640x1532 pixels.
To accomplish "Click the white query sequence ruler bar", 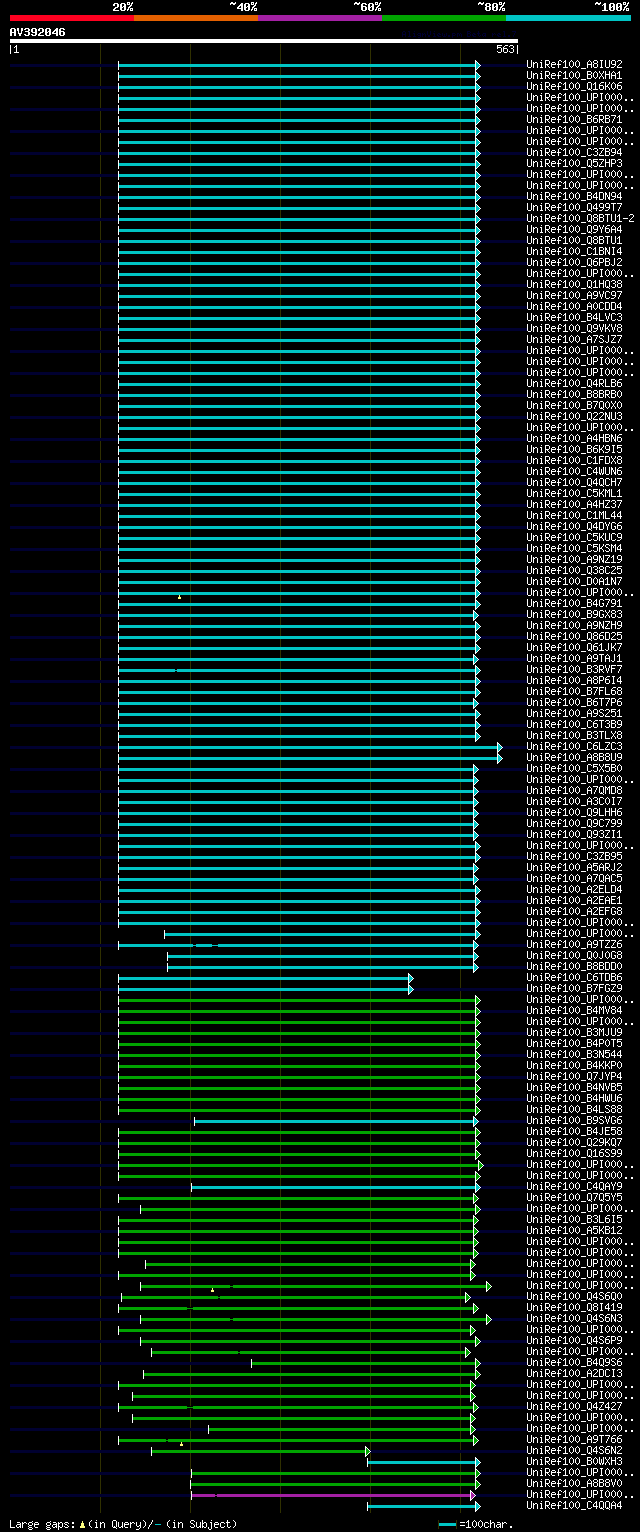I will click(x=264, y=41).
